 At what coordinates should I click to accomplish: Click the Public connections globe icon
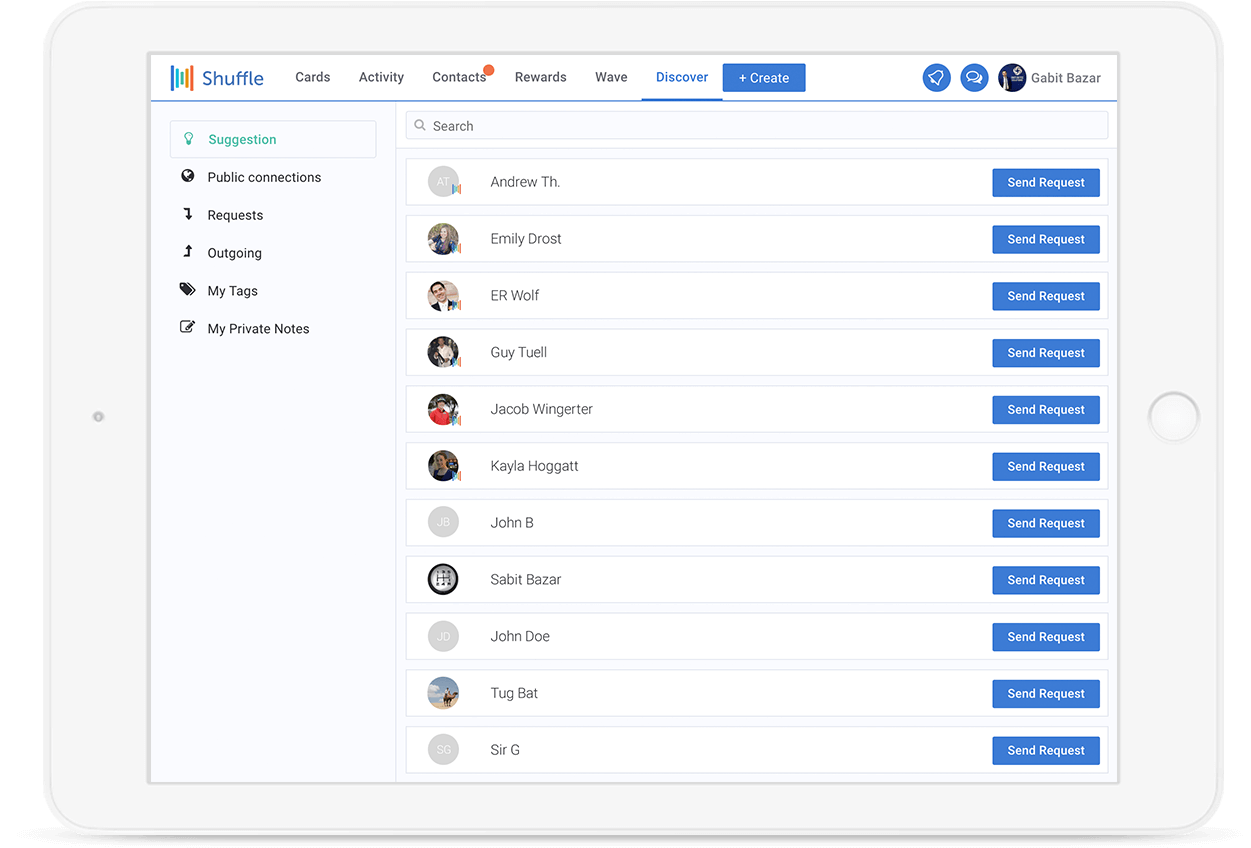point(187,176)
